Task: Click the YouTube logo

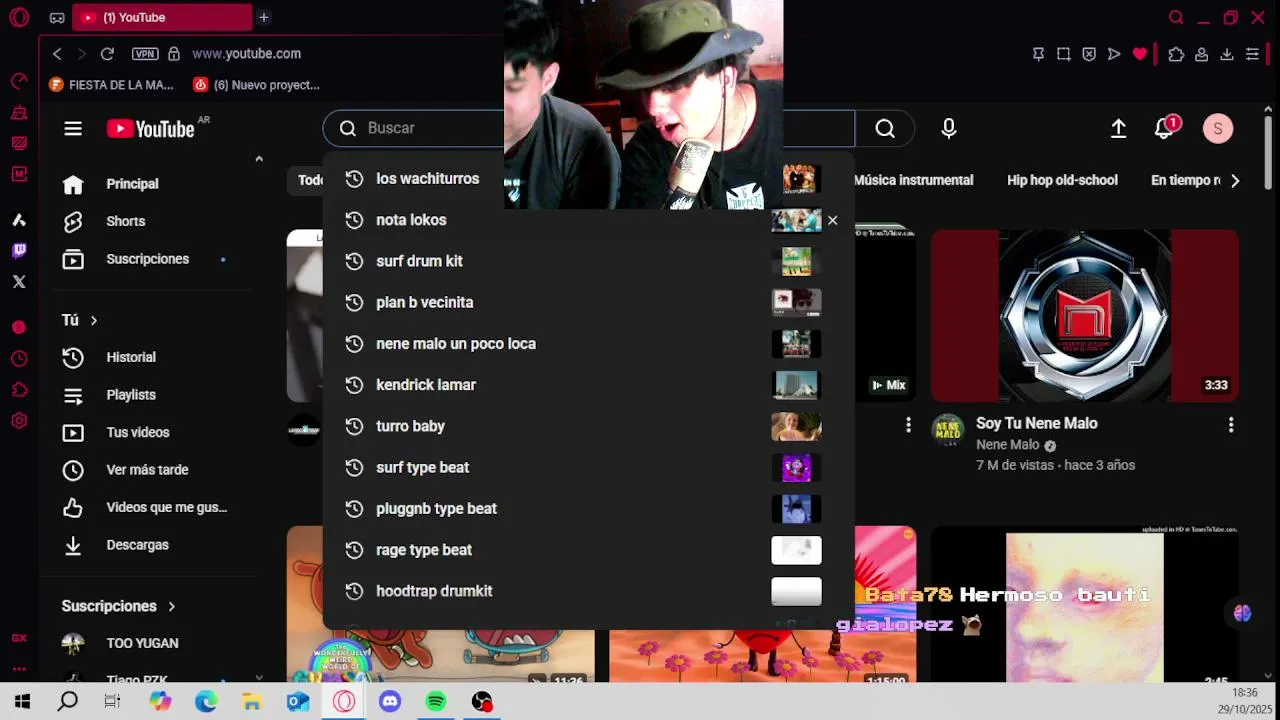Action: pos(151,128)
